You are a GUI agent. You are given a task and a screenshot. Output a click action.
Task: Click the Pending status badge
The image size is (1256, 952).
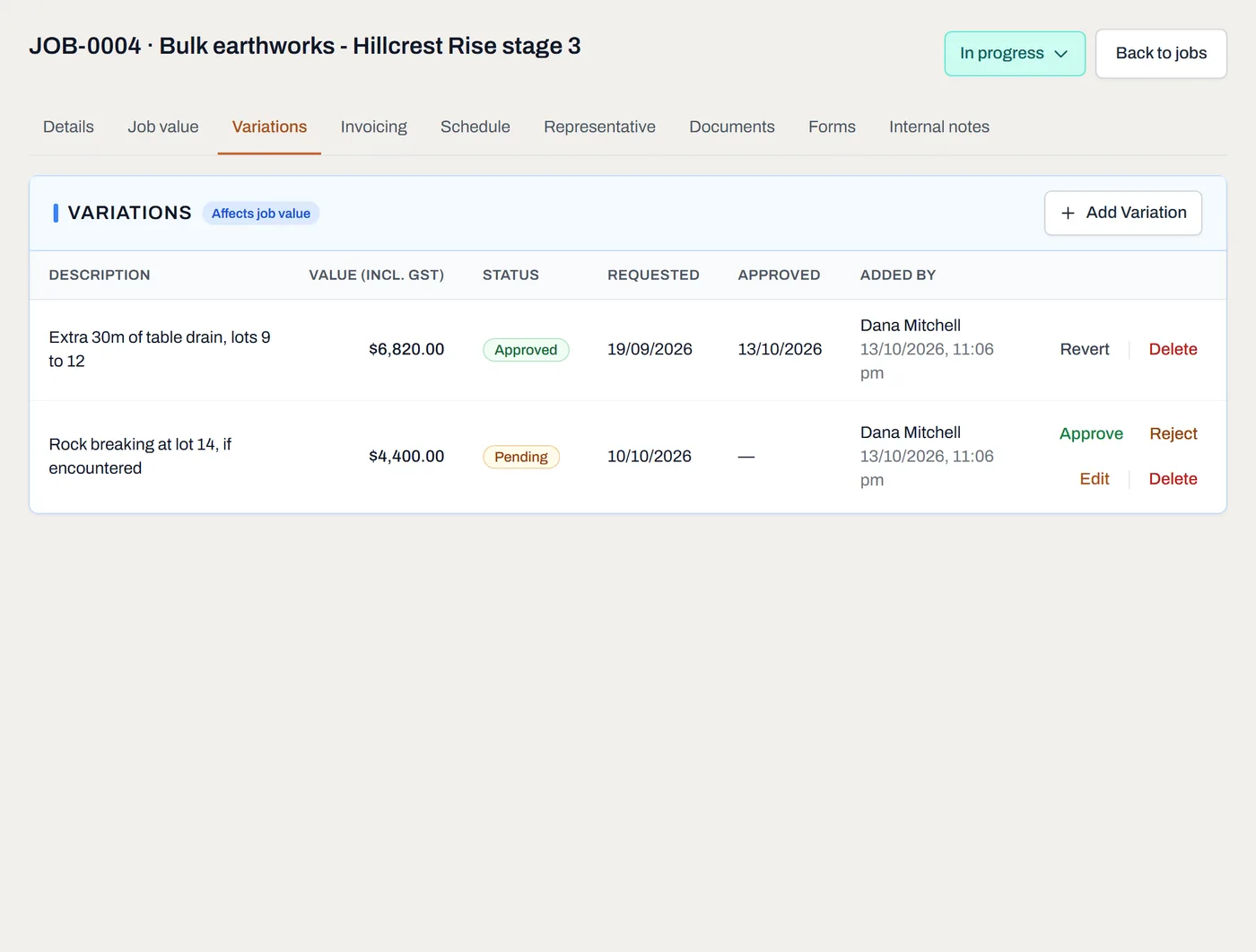point(521,457)
